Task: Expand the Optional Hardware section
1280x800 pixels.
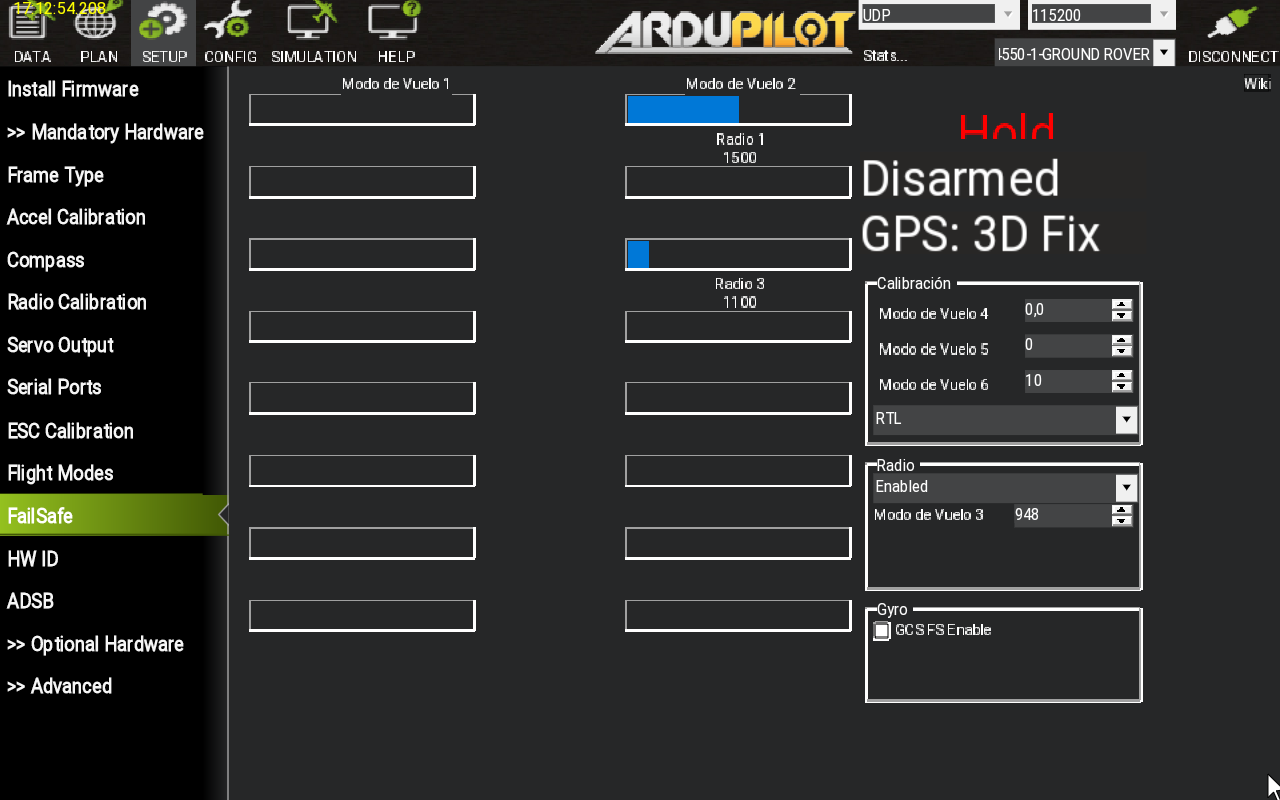Action: pos(95,644)
